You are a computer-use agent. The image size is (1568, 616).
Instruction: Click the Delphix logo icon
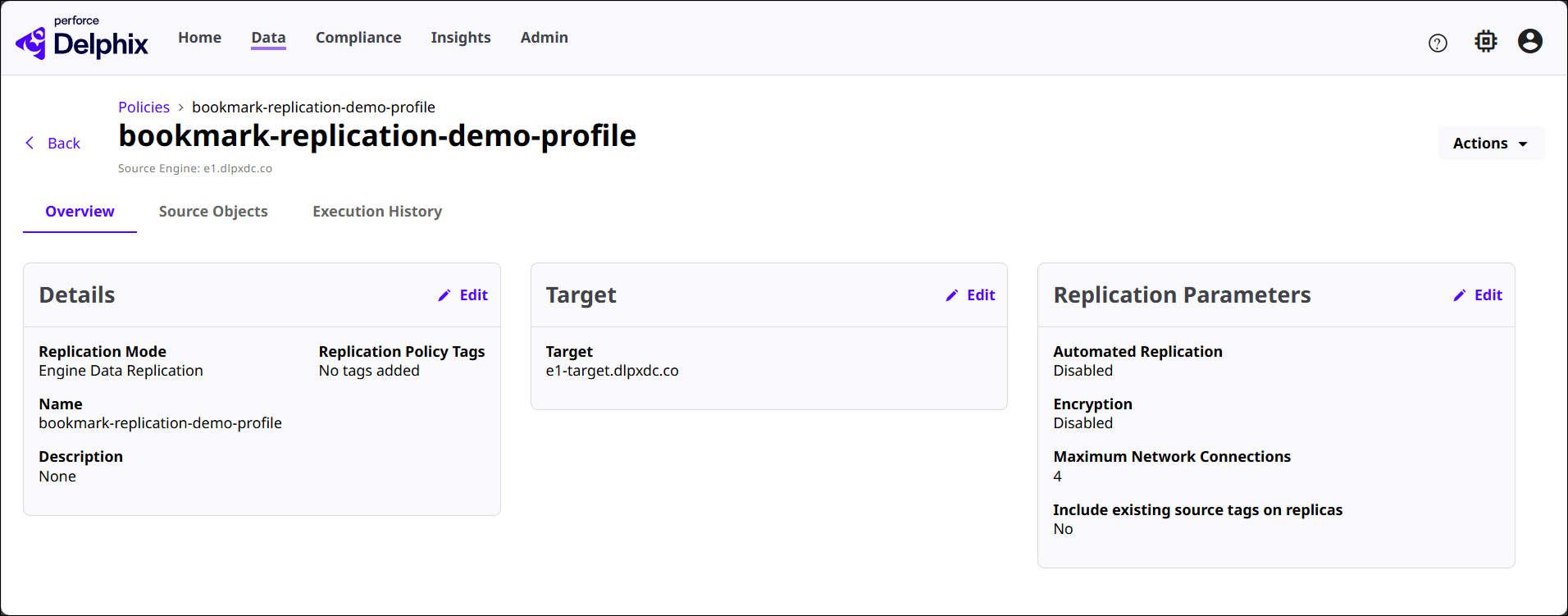(31, 43)
